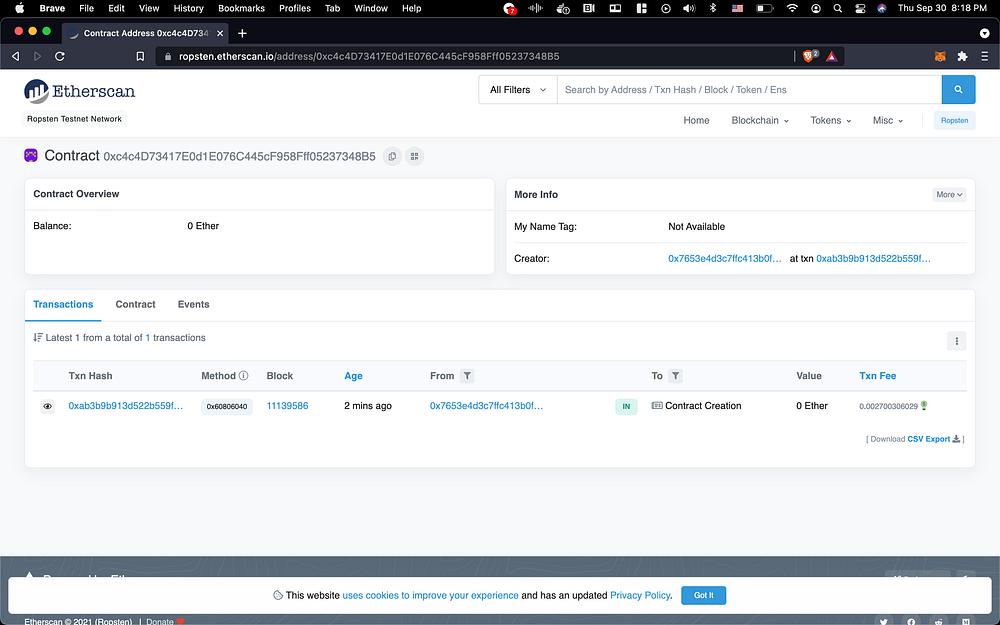Open Brave Rewards triangle icon
This screenshot has width=1000, height=625.
click(x=832, y=56)
